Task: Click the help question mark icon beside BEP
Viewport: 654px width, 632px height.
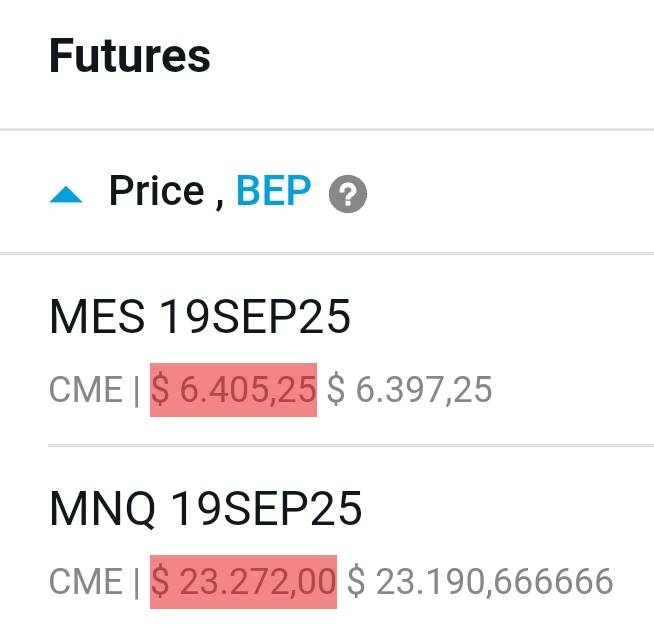Action: pyautogui.click(x=347, y=194)
